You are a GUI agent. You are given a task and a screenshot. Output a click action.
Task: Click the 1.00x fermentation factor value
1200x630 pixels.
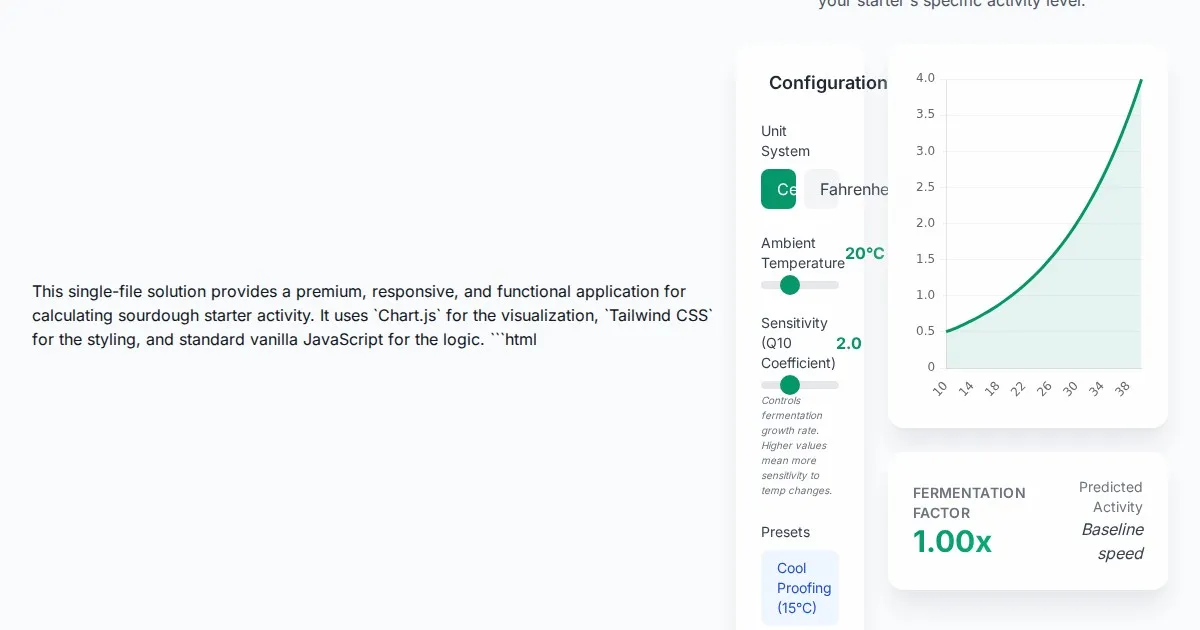click(x=952, y=541)
